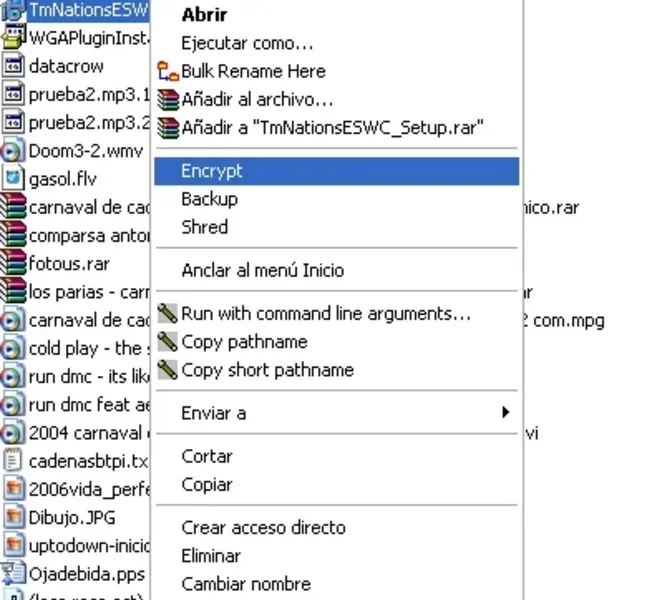Select the Ojadebida.pps file name
This screenshot has height=600, width=647.
click(87, 574)
